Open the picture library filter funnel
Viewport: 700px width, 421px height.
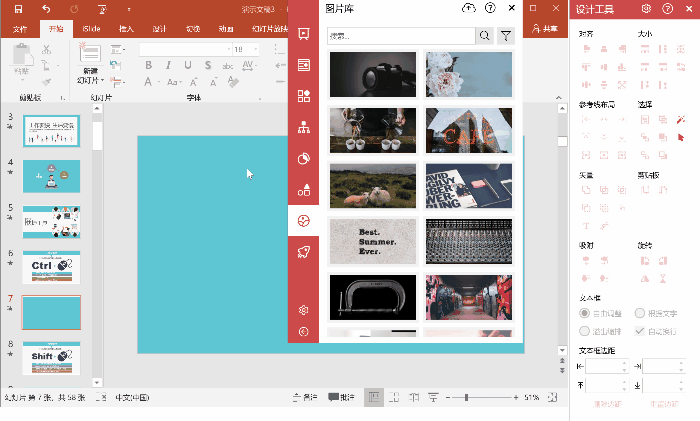pyautogui.click(x=507, y=36)
